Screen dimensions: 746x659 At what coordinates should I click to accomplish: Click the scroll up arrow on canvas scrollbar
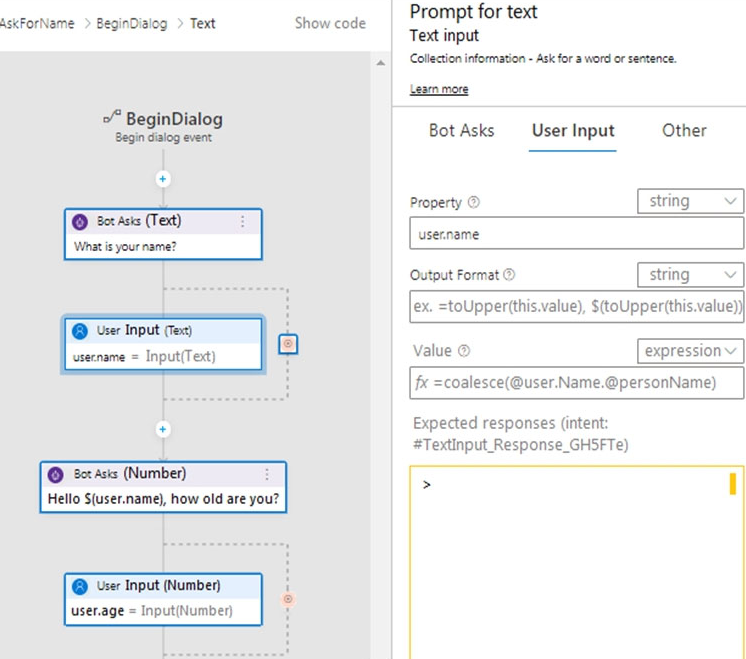pos(380,63)
